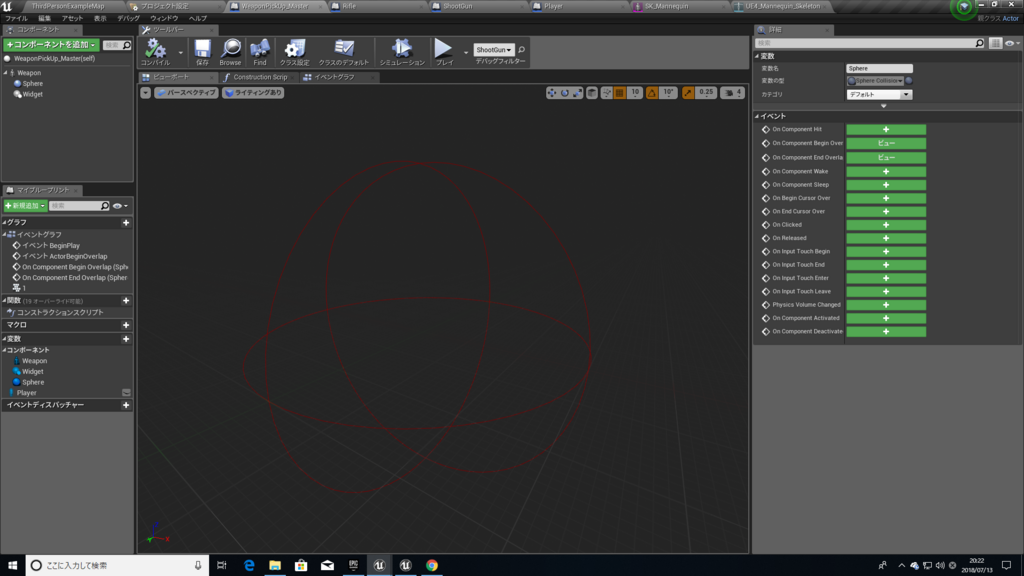1024x576 pixels.
Task: Add a new variable with plus icon
Action: pos(126,339)
